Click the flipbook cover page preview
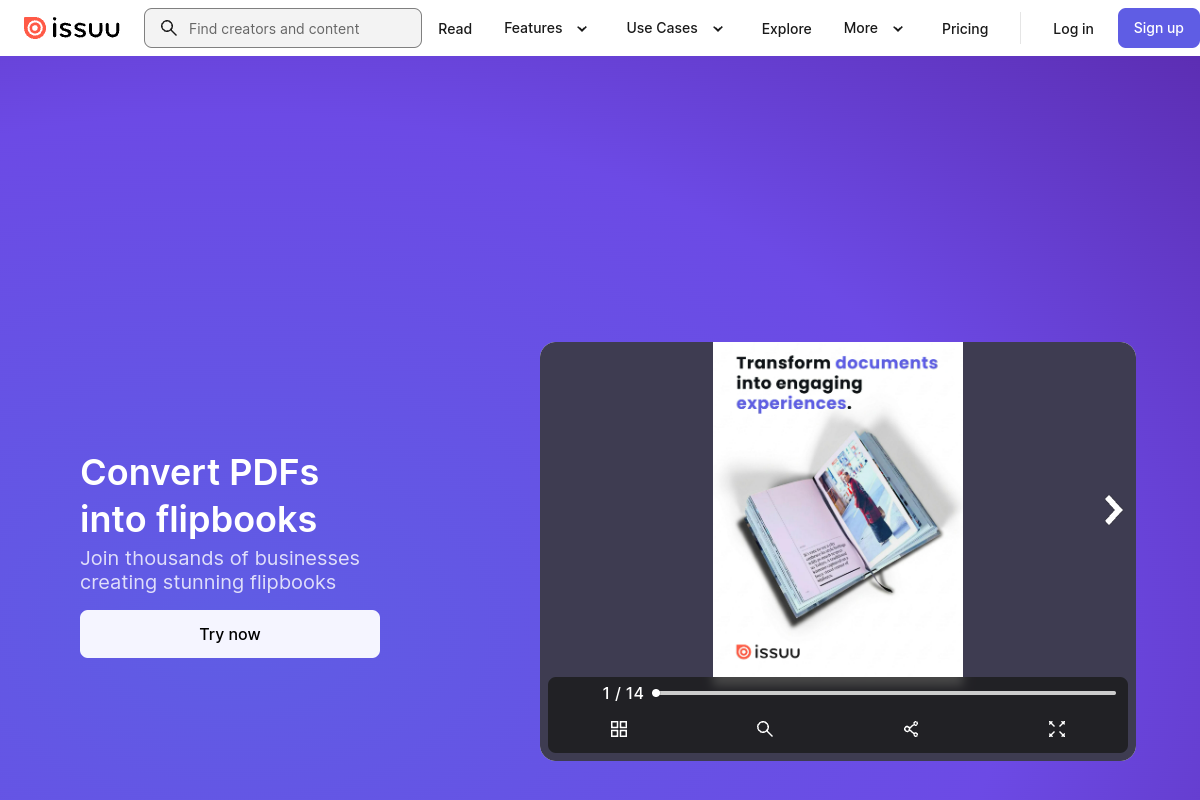This screenshot has height=800, width=1200. coord(837,509)
